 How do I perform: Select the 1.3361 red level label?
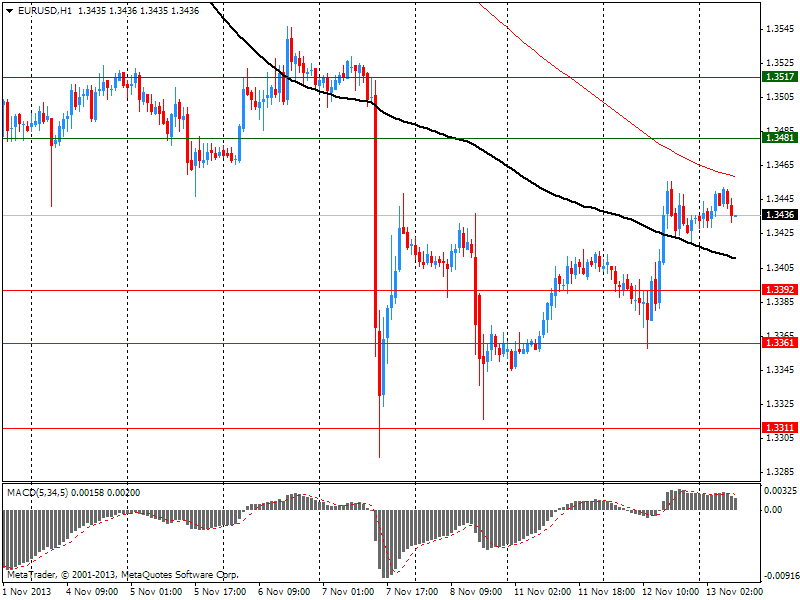click(780, 342)
